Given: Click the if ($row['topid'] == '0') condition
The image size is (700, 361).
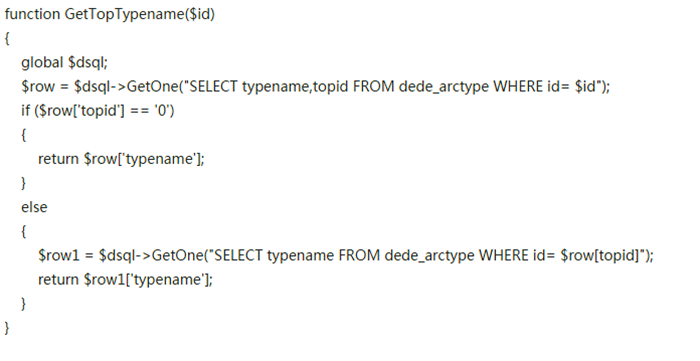Looking at the screenshot, I should [x=98, y=110].
